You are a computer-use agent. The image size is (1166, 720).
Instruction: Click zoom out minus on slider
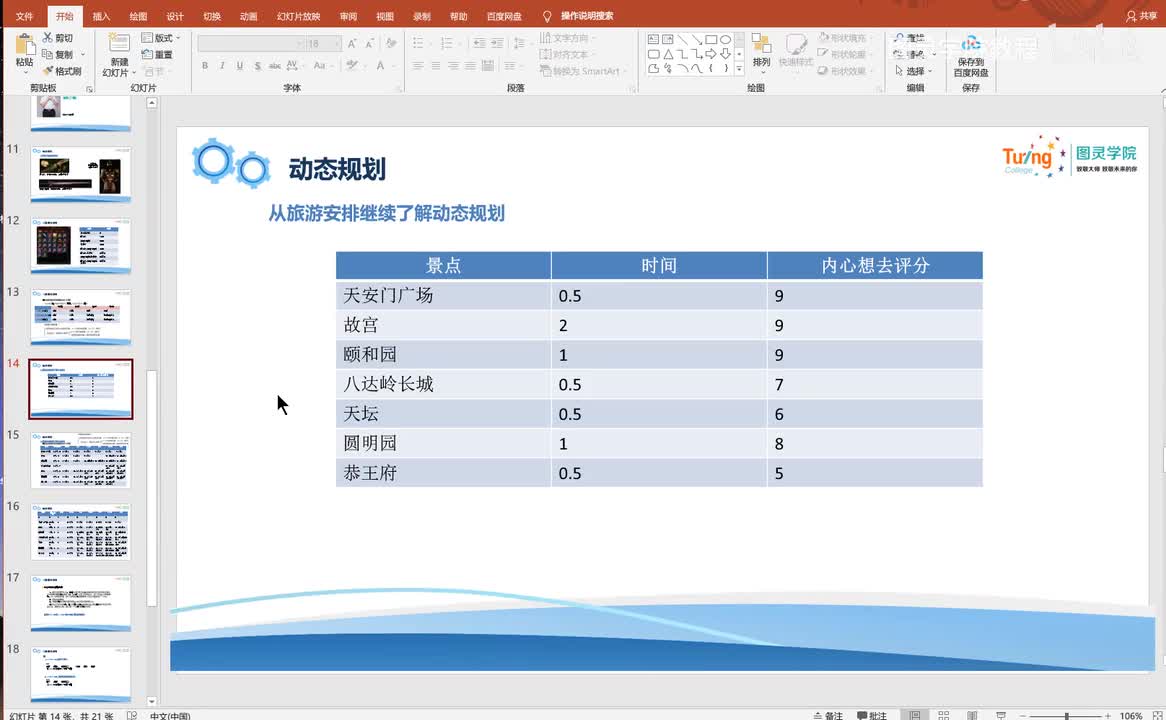tap(1022, 716)
